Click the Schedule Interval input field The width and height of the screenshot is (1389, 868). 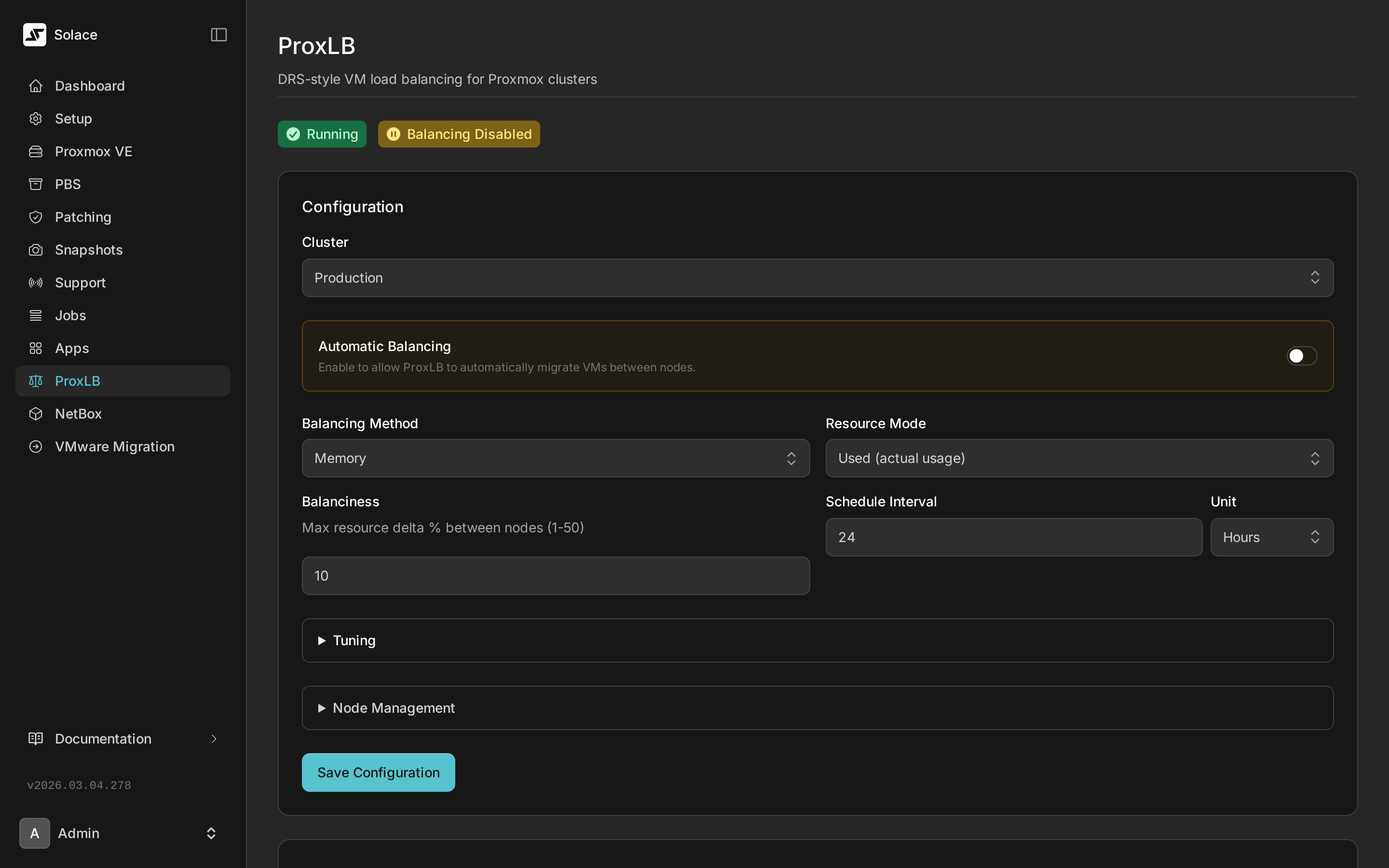pos(1013,537)
